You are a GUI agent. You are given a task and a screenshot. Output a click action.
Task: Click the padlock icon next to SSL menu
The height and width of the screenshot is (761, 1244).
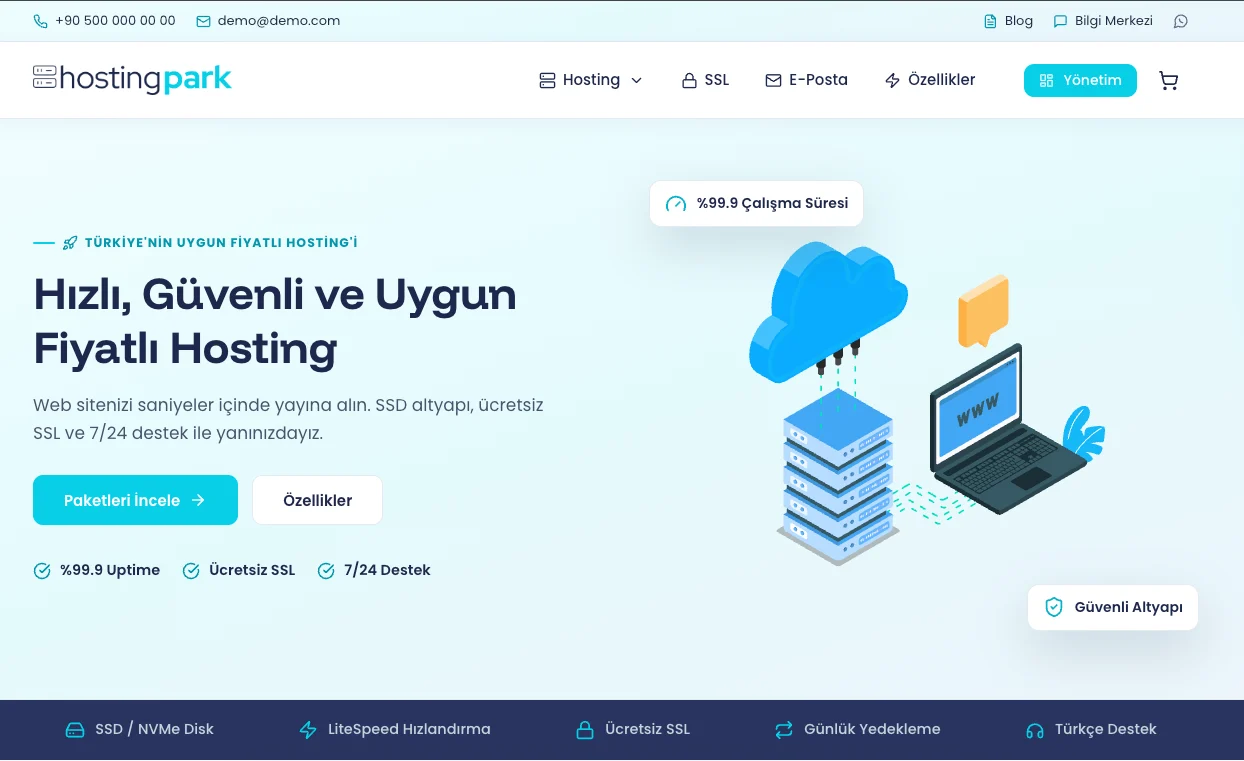(689, 81)
